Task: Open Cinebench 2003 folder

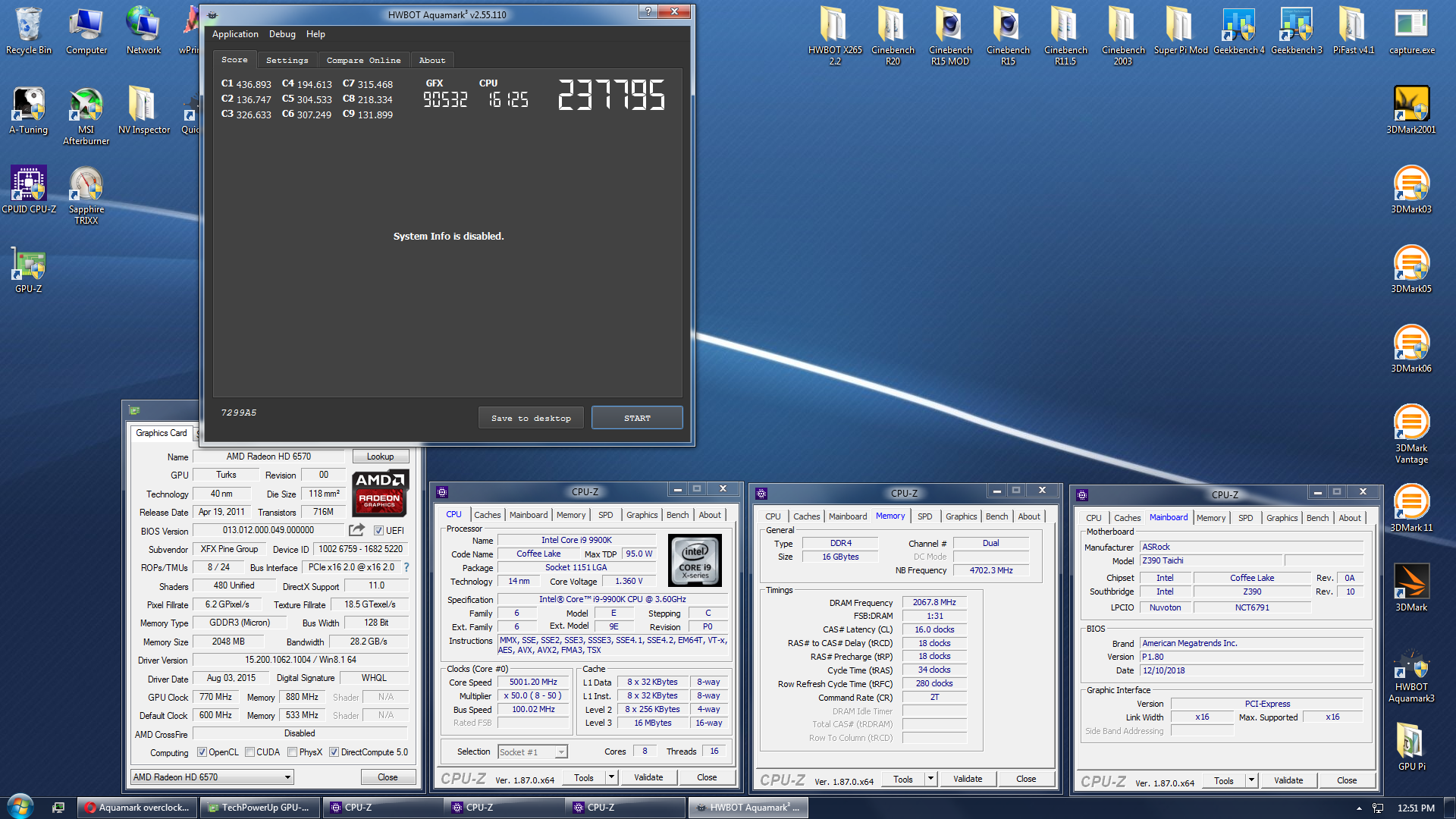Action: coord(1123,36)
